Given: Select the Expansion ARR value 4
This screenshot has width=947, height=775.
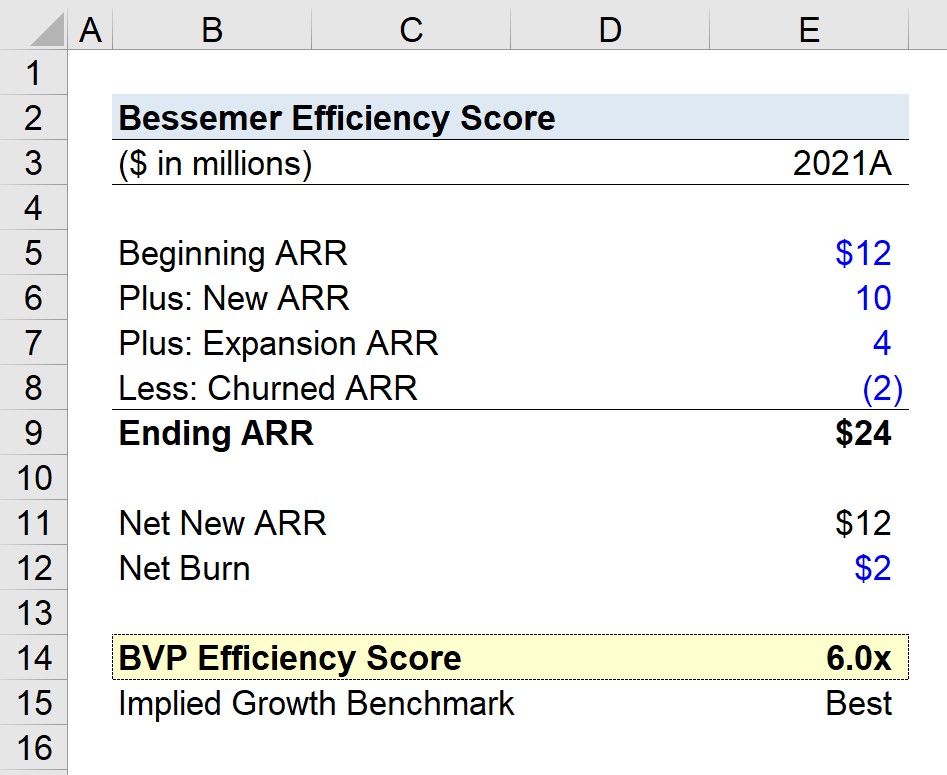Looking at the screenshot, I should pyautogui.click(x=882, y=343).
